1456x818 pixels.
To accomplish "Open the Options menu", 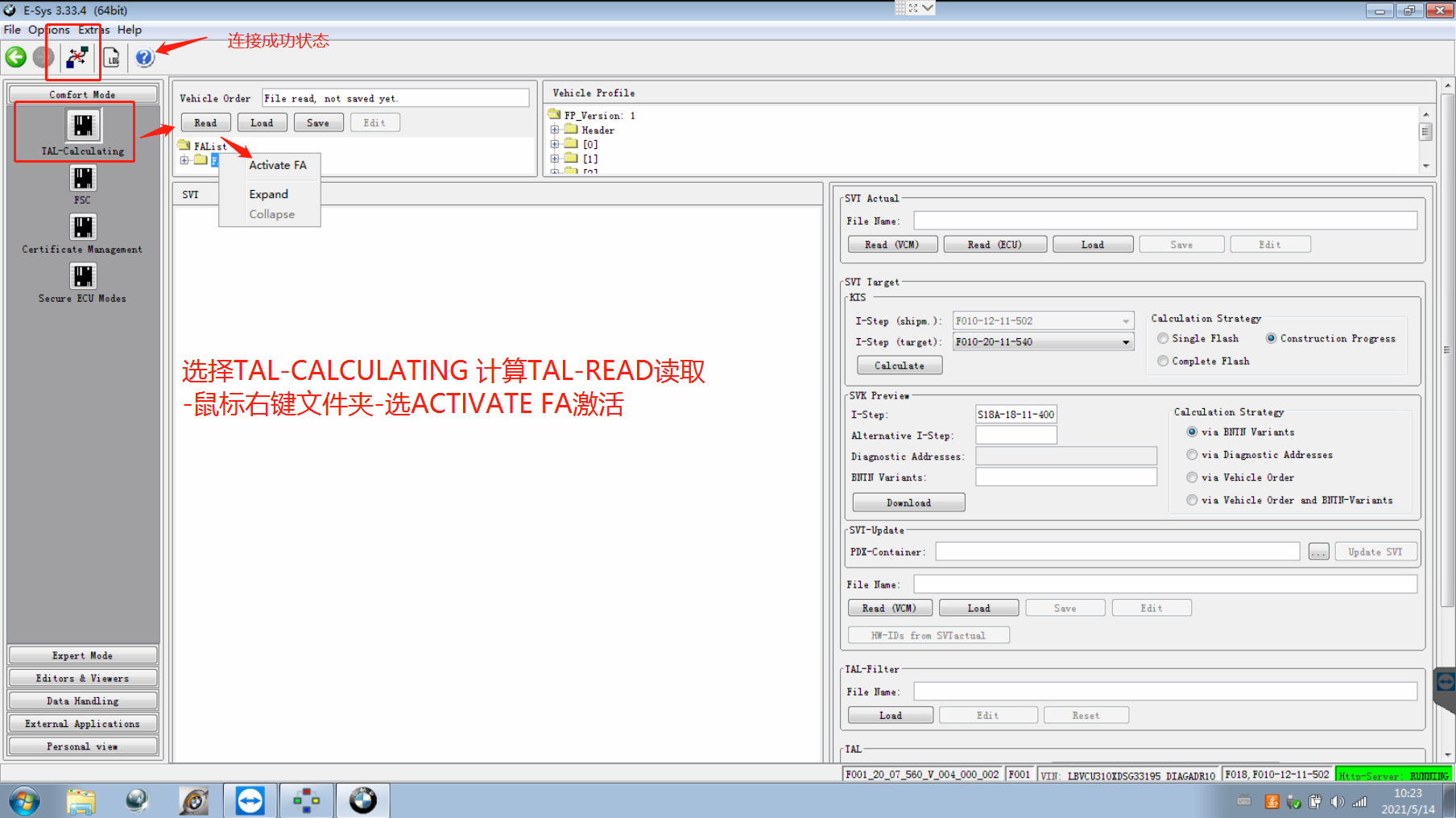I will 49,30.
